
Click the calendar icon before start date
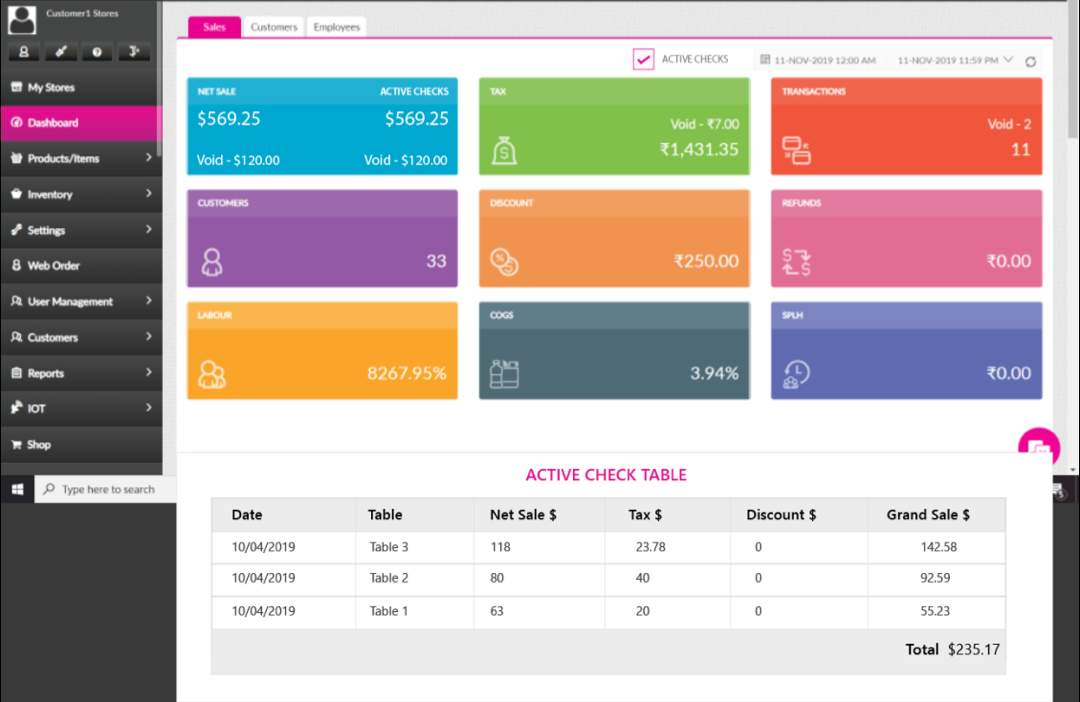click(x=765, y=60)
